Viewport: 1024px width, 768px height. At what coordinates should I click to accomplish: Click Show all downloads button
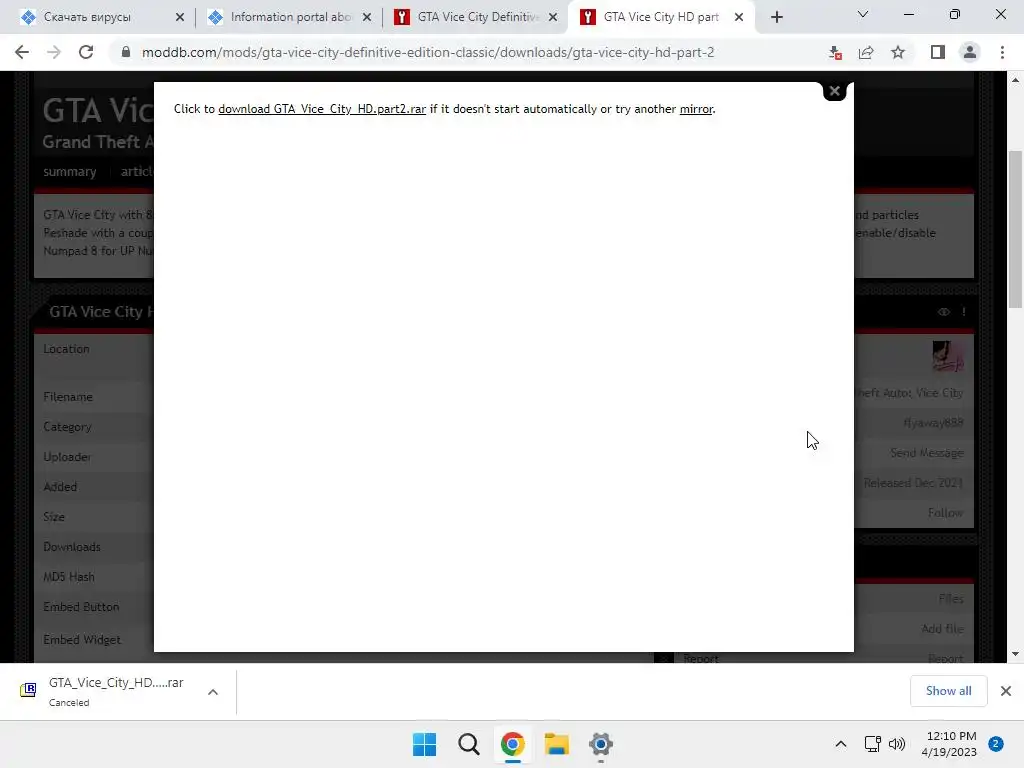coord(948,691)
